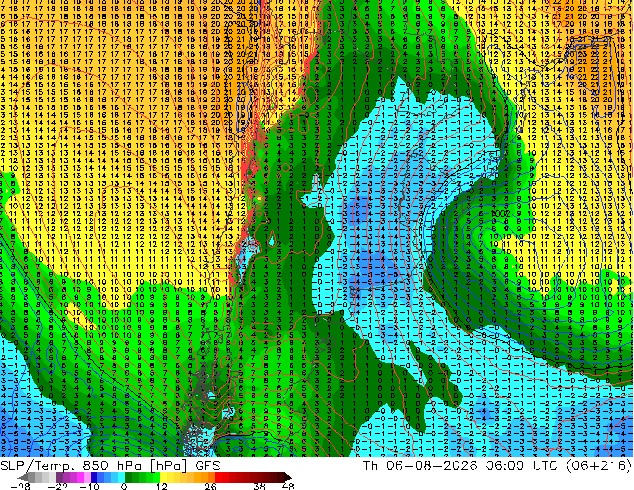Click the '12' label under the color scale
634x490 pixels.
162,486
